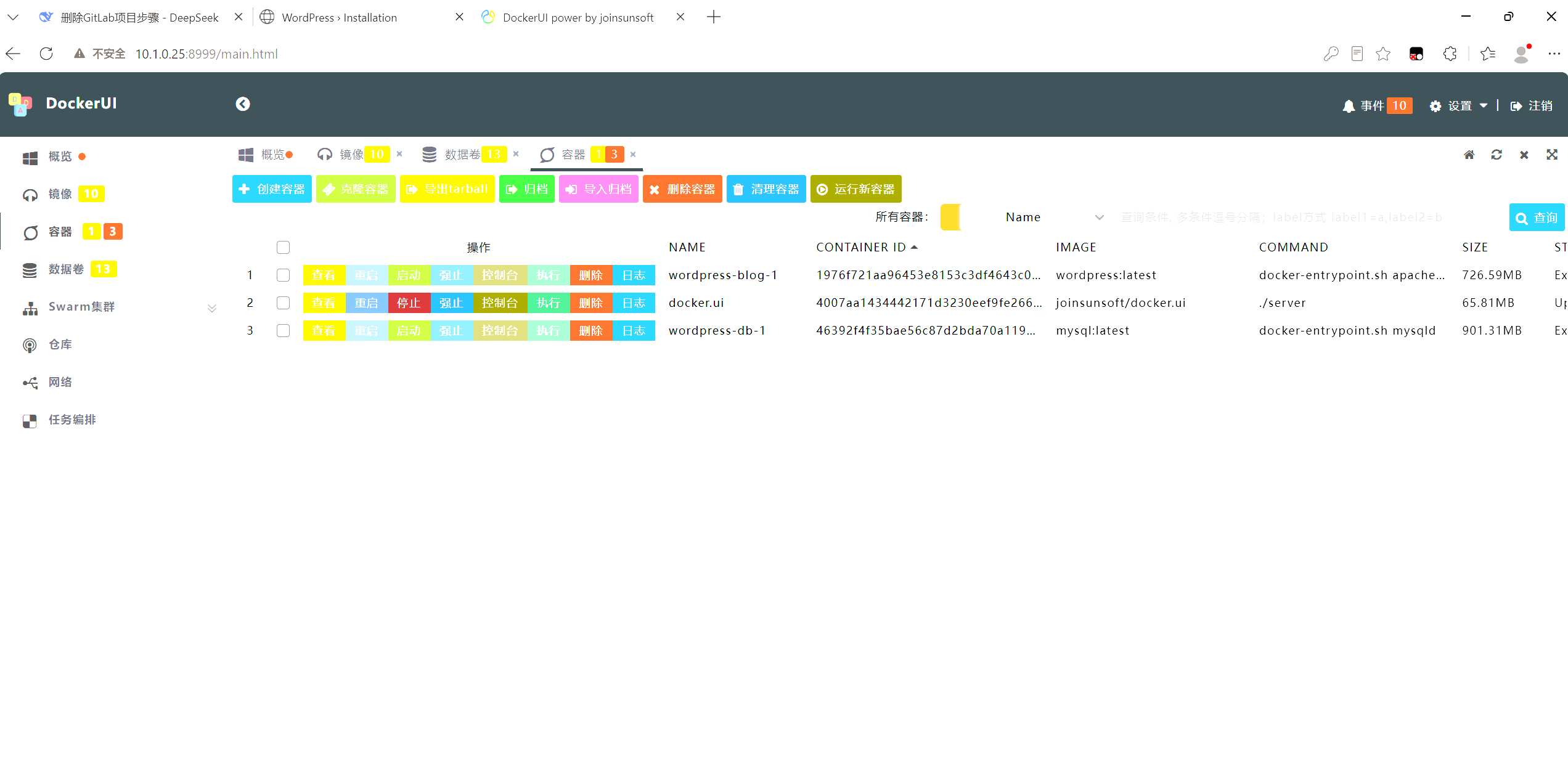Check the wordpress-db-1 row checkbox
1568x769 pixels.
[x=284, y=331]
